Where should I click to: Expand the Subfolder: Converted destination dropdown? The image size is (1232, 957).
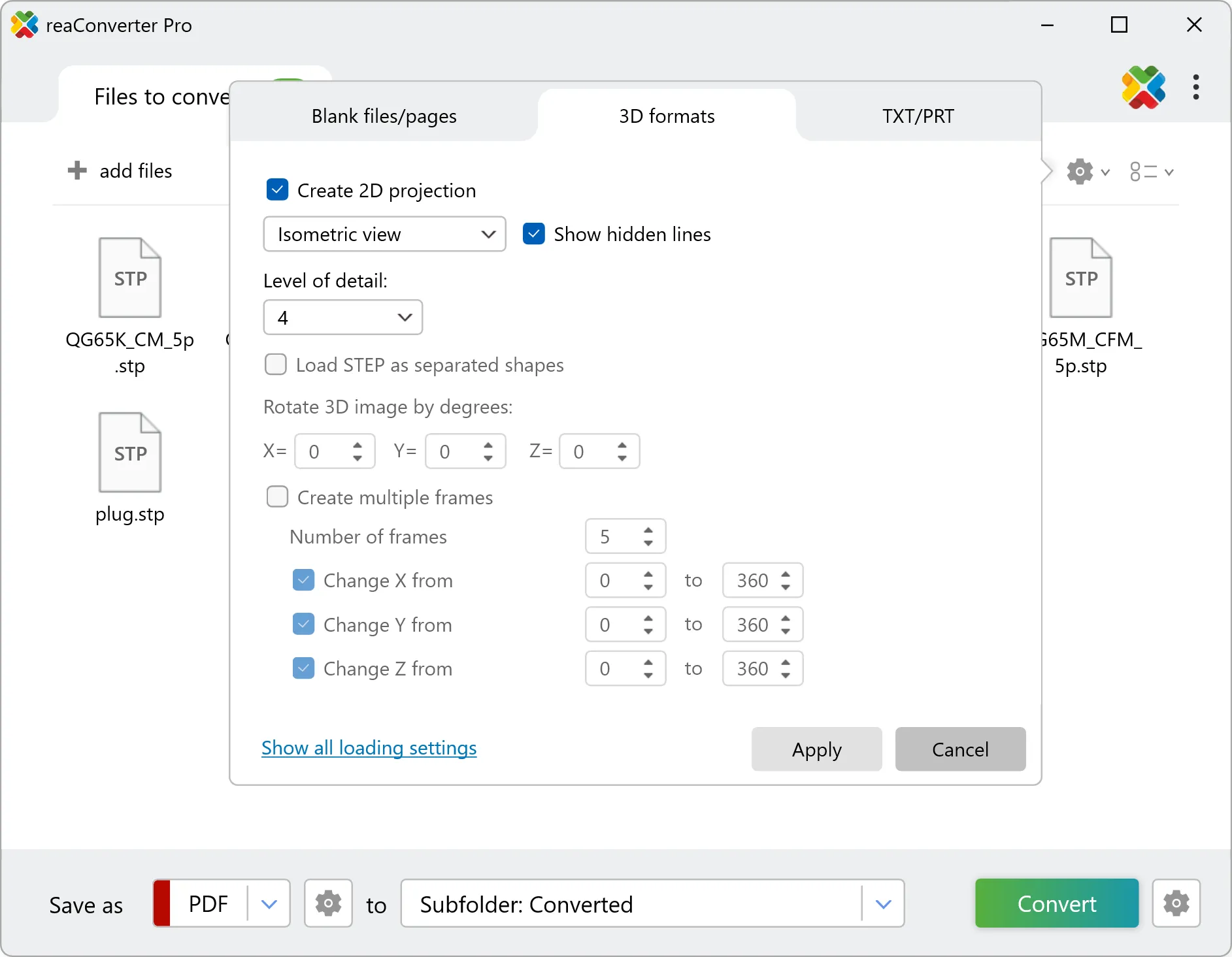click(884, 903)
